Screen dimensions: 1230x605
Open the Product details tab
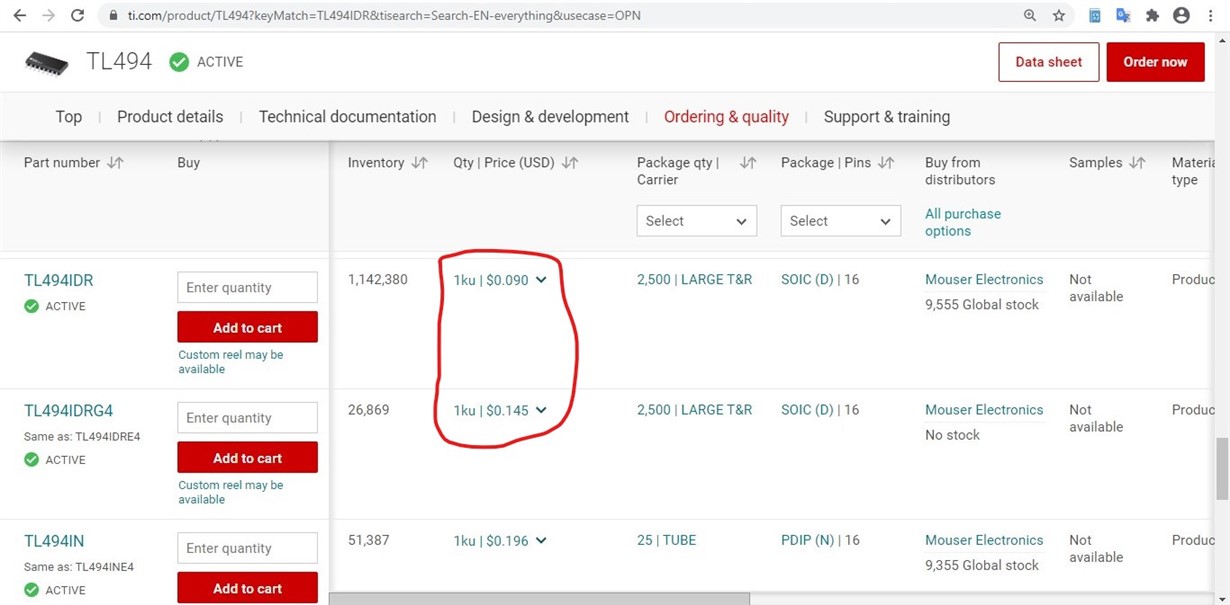[170, 117]
